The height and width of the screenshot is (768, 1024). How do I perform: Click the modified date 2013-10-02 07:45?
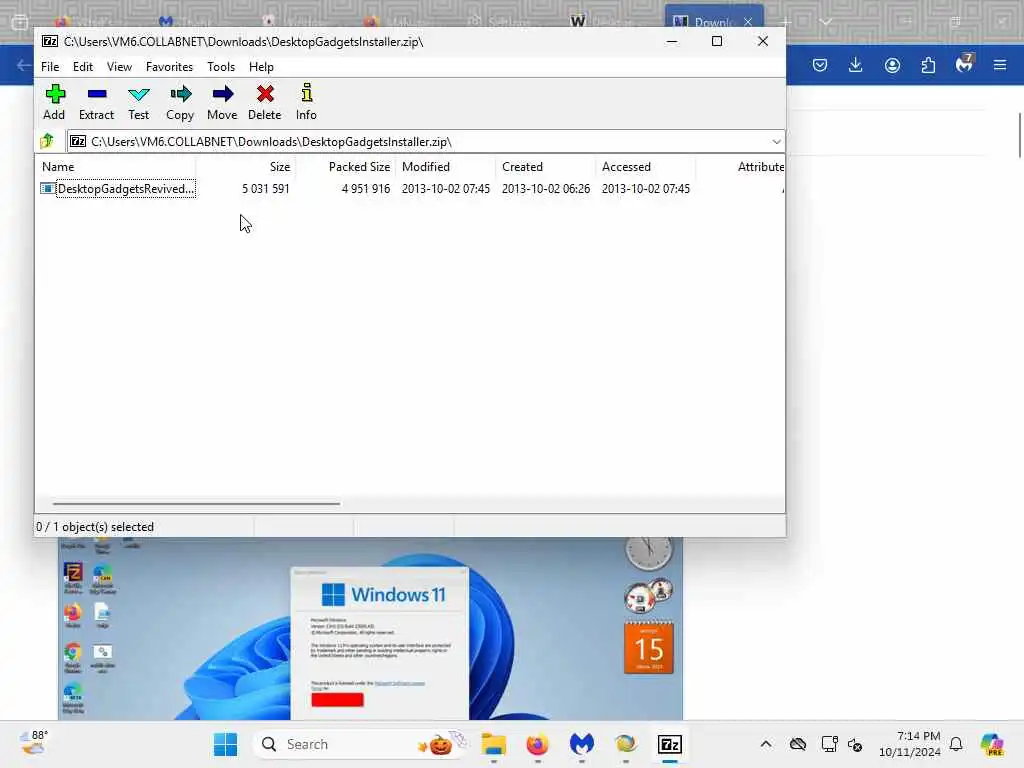446,189
